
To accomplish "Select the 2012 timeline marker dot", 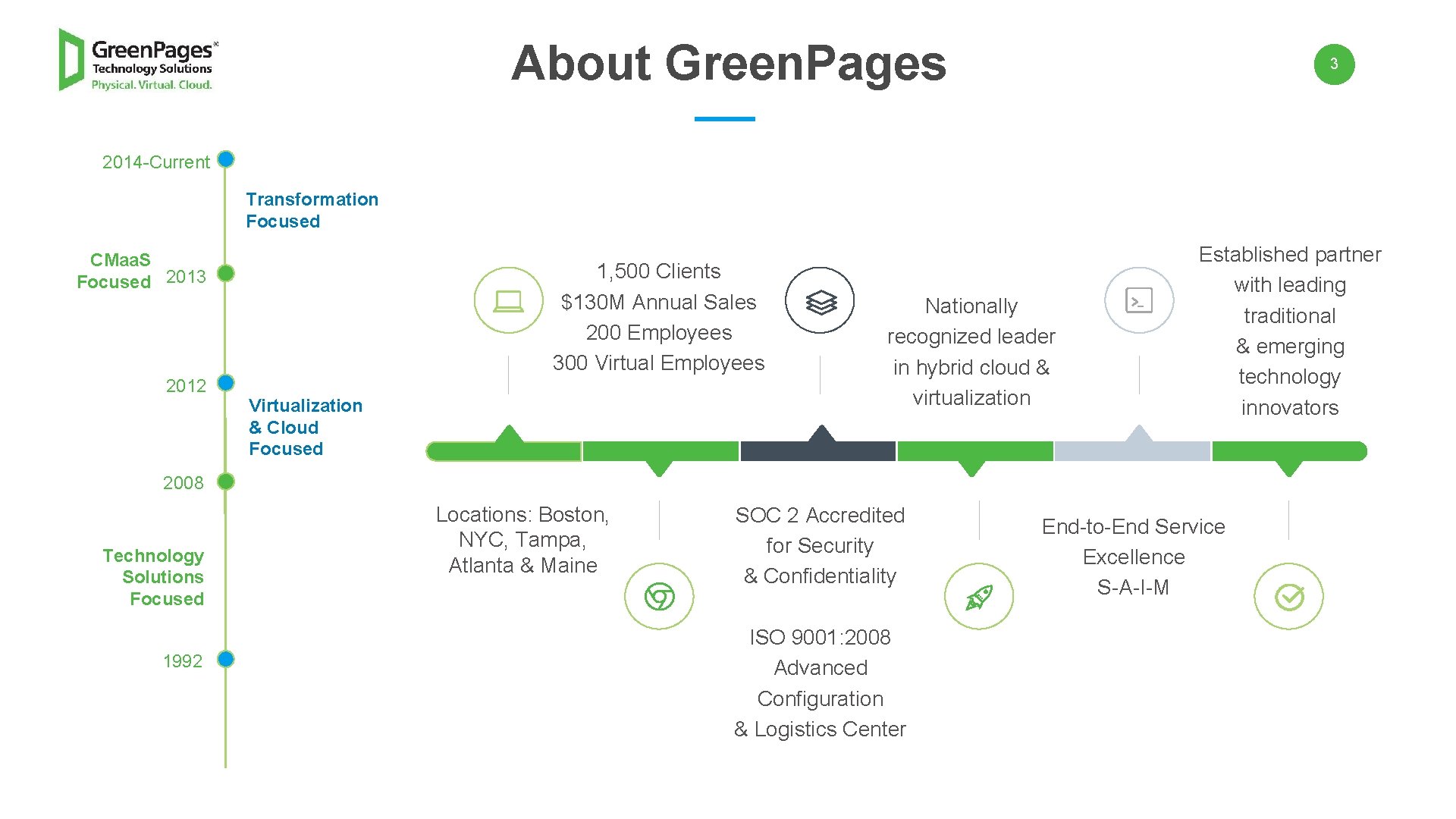I will pyautogui.click(x=226, y=382).
